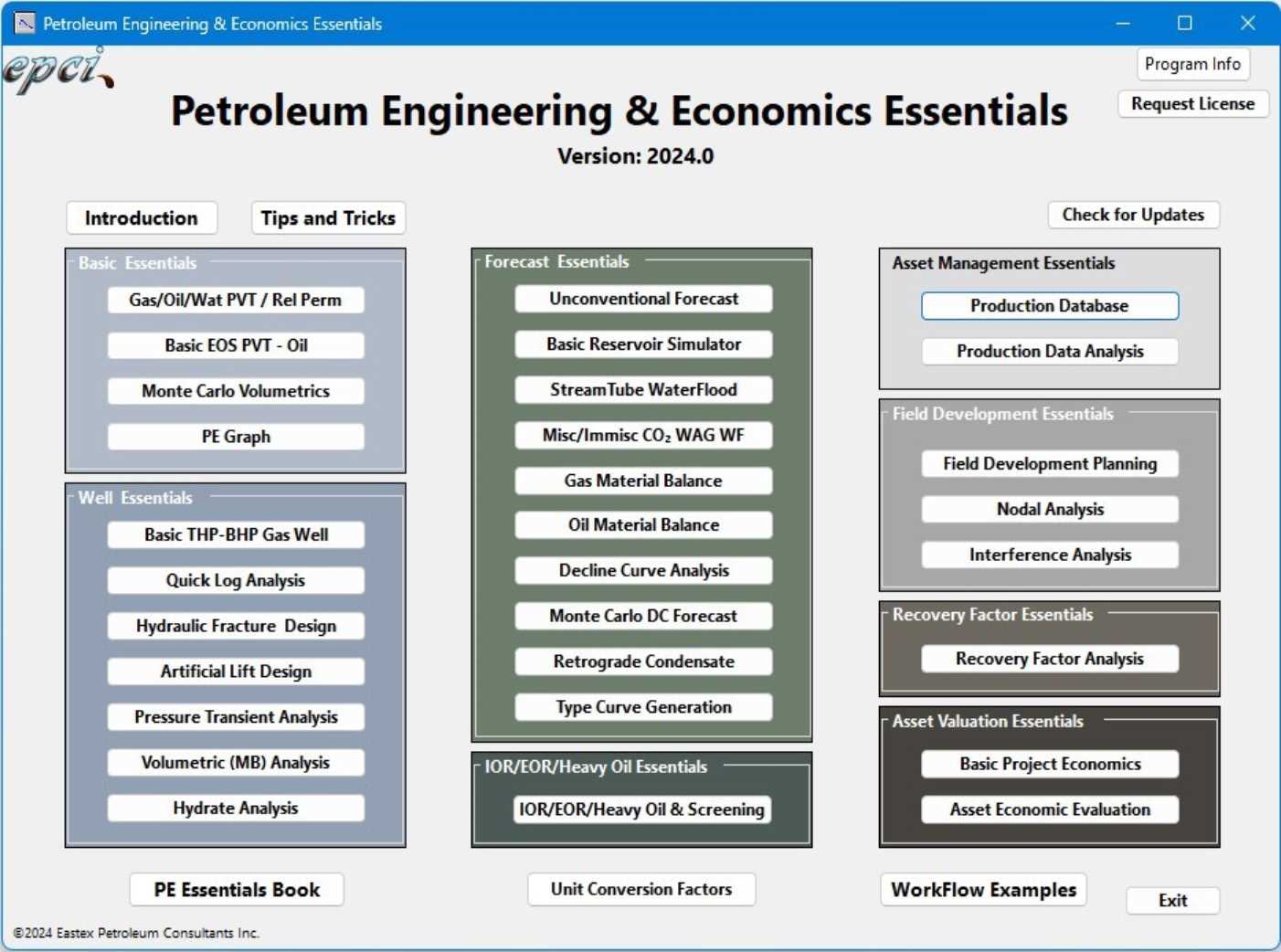Select Retrograde Condensate module

tap(643, 661)
